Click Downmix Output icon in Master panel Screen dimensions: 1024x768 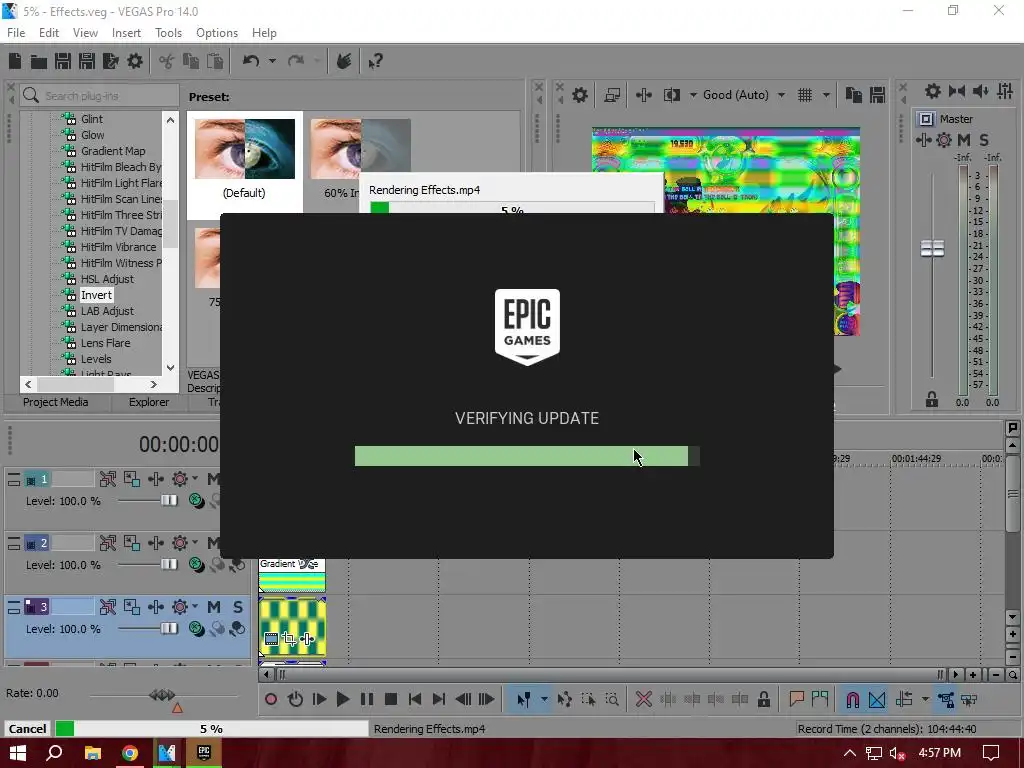coord(957,91)
